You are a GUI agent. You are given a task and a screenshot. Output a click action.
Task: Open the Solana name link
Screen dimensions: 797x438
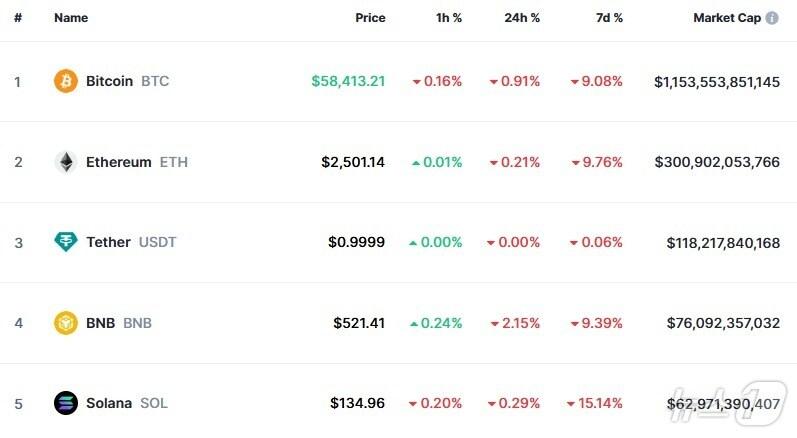(109, 403)
